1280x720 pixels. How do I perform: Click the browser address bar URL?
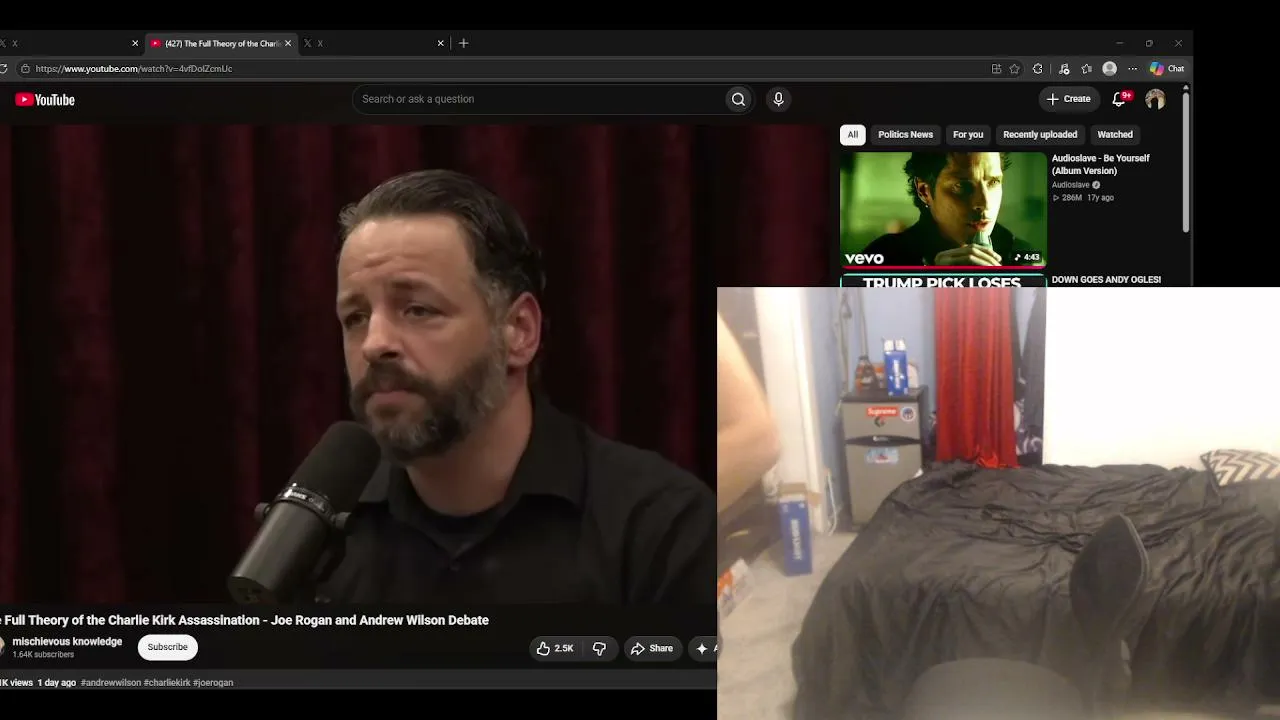(x=134, y=69)
